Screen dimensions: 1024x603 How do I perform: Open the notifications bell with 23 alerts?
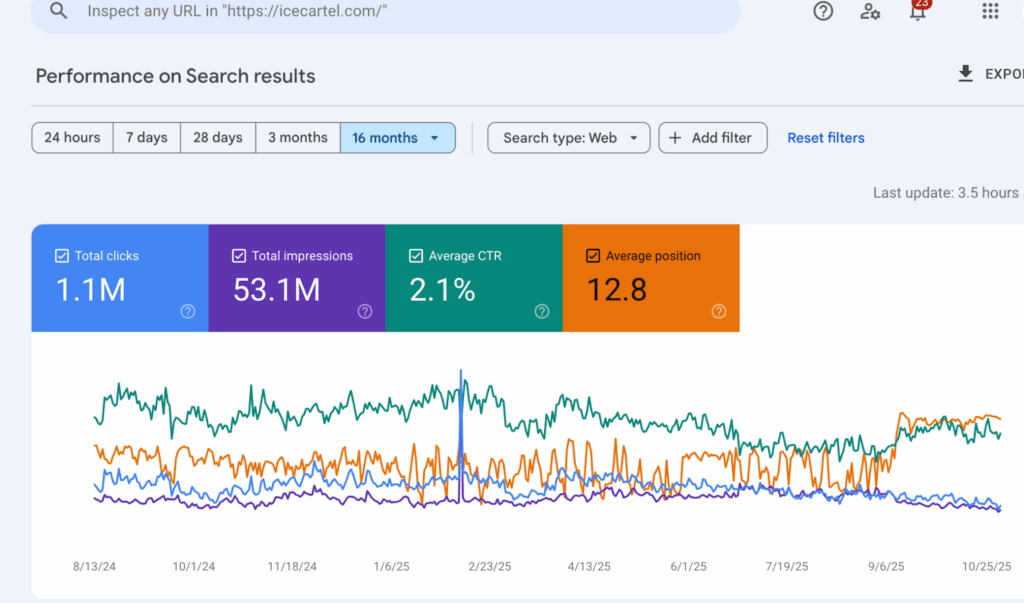tap(917, 13)
